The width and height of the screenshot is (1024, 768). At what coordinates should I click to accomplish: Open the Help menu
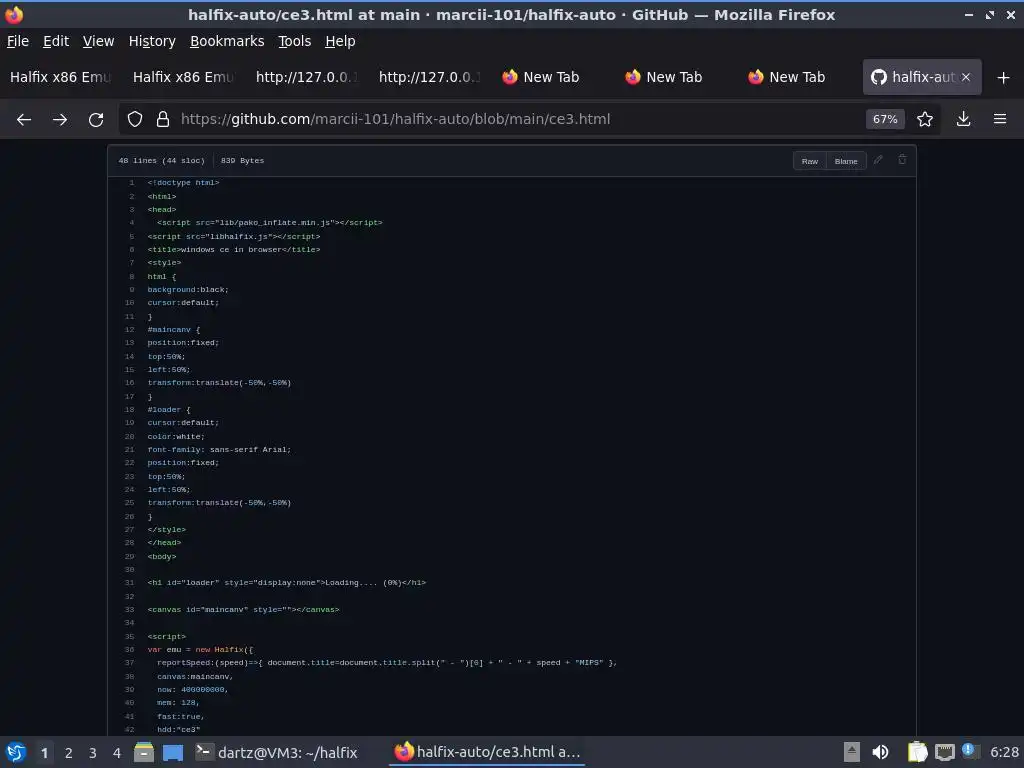pos(340,41)
